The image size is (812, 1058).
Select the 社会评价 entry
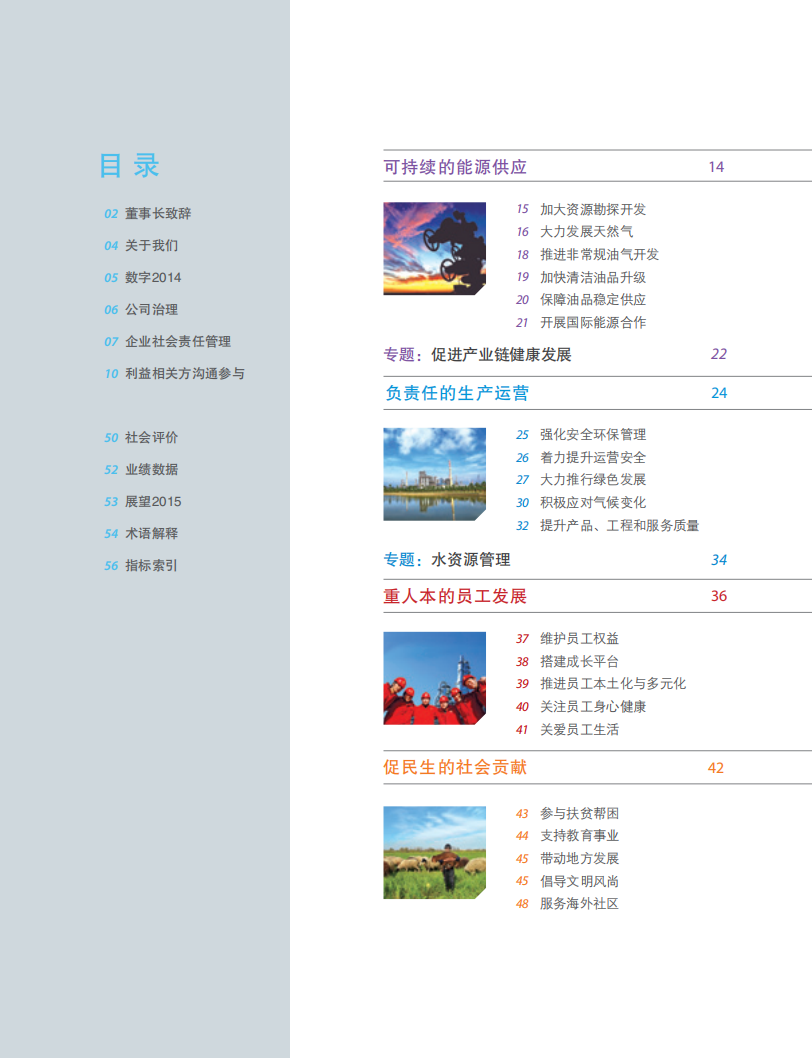click(146, 437)
